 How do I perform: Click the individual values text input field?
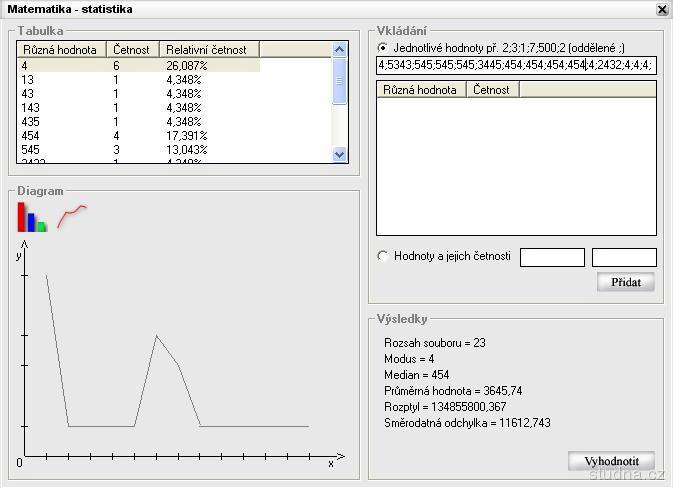(x=515, y=66)
